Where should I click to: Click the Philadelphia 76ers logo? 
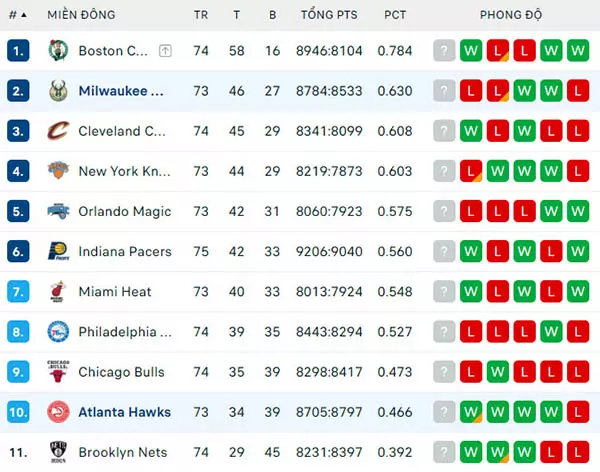click(x=58, y=332)
